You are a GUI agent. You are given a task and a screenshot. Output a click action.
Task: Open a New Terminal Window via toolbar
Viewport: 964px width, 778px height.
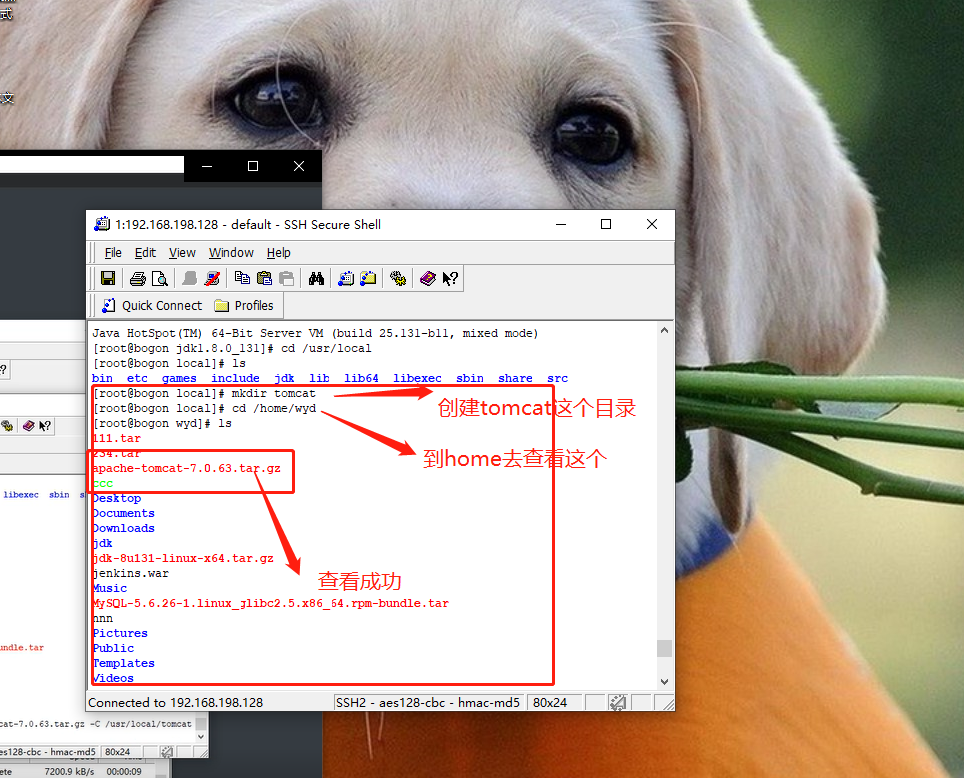pos(346,279)
